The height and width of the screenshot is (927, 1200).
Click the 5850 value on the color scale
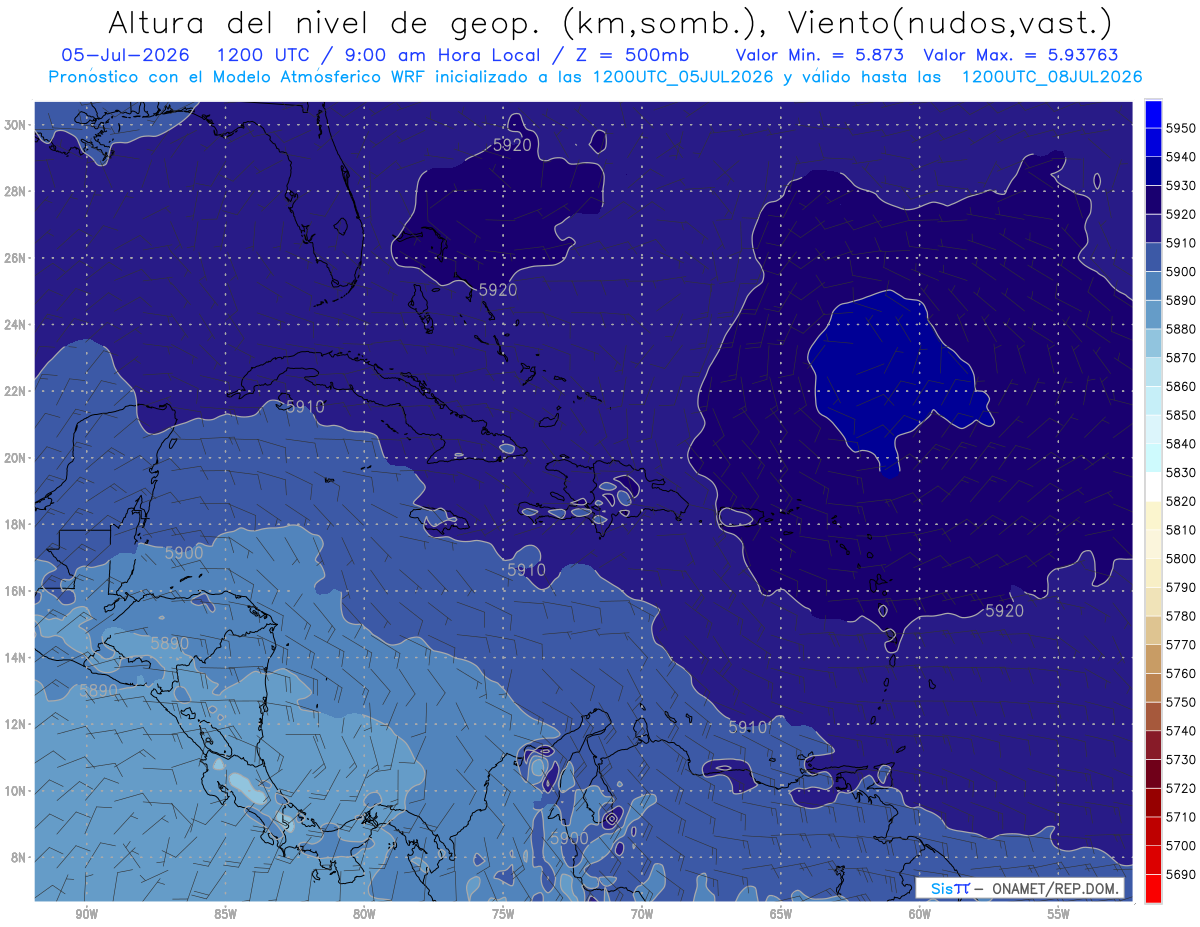click(1181, 415)
